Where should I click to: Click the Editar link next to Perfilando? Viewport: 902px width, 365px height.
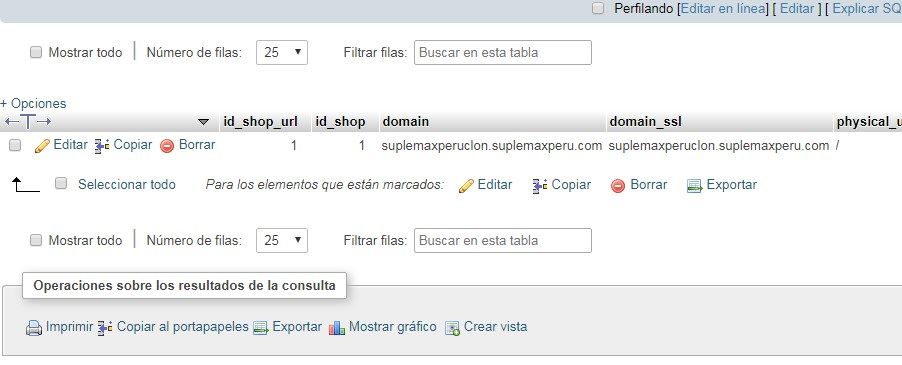[x=797, y=9]
